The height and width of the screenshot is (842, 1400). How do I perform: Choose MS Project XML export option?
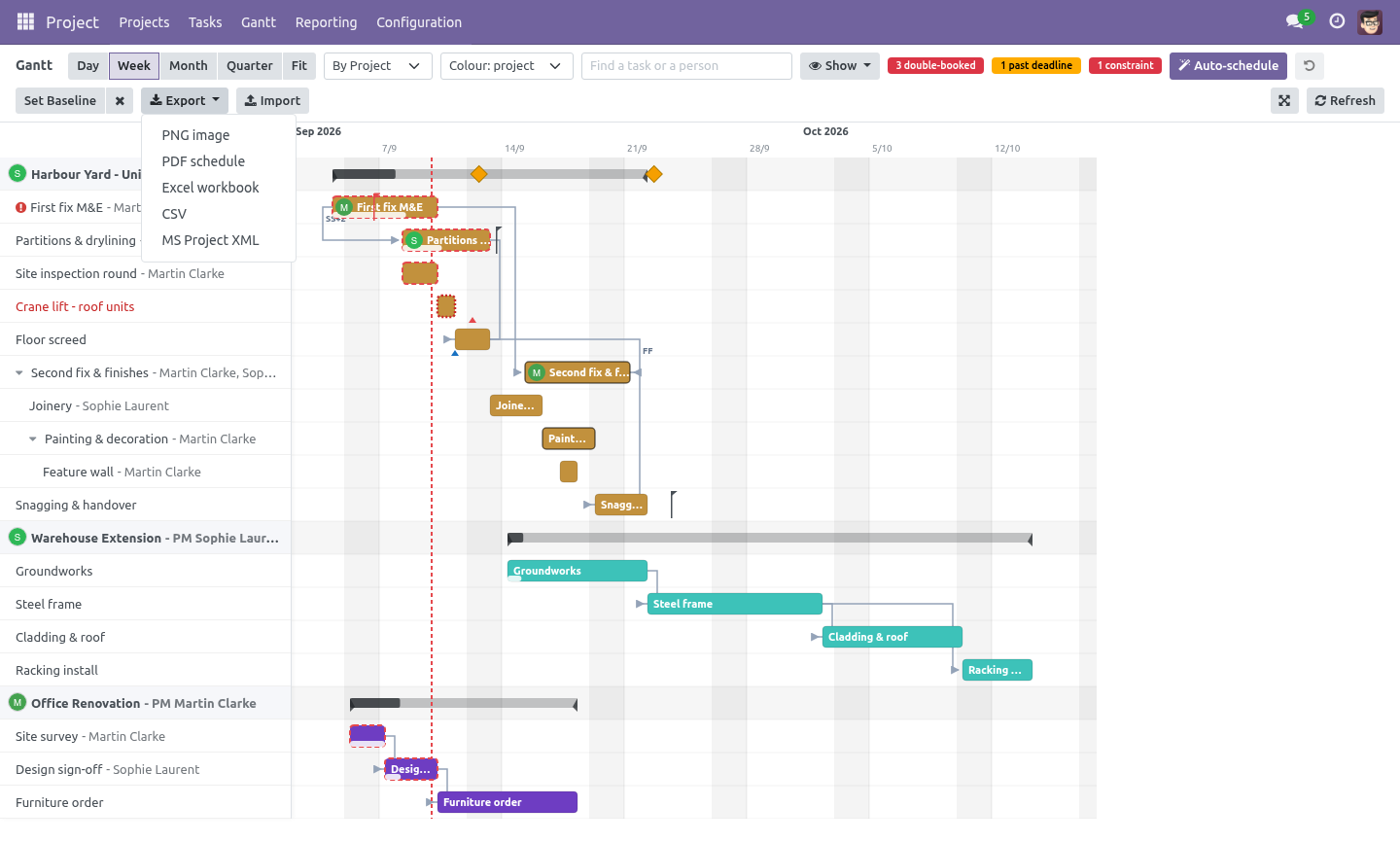pos(219,240)
